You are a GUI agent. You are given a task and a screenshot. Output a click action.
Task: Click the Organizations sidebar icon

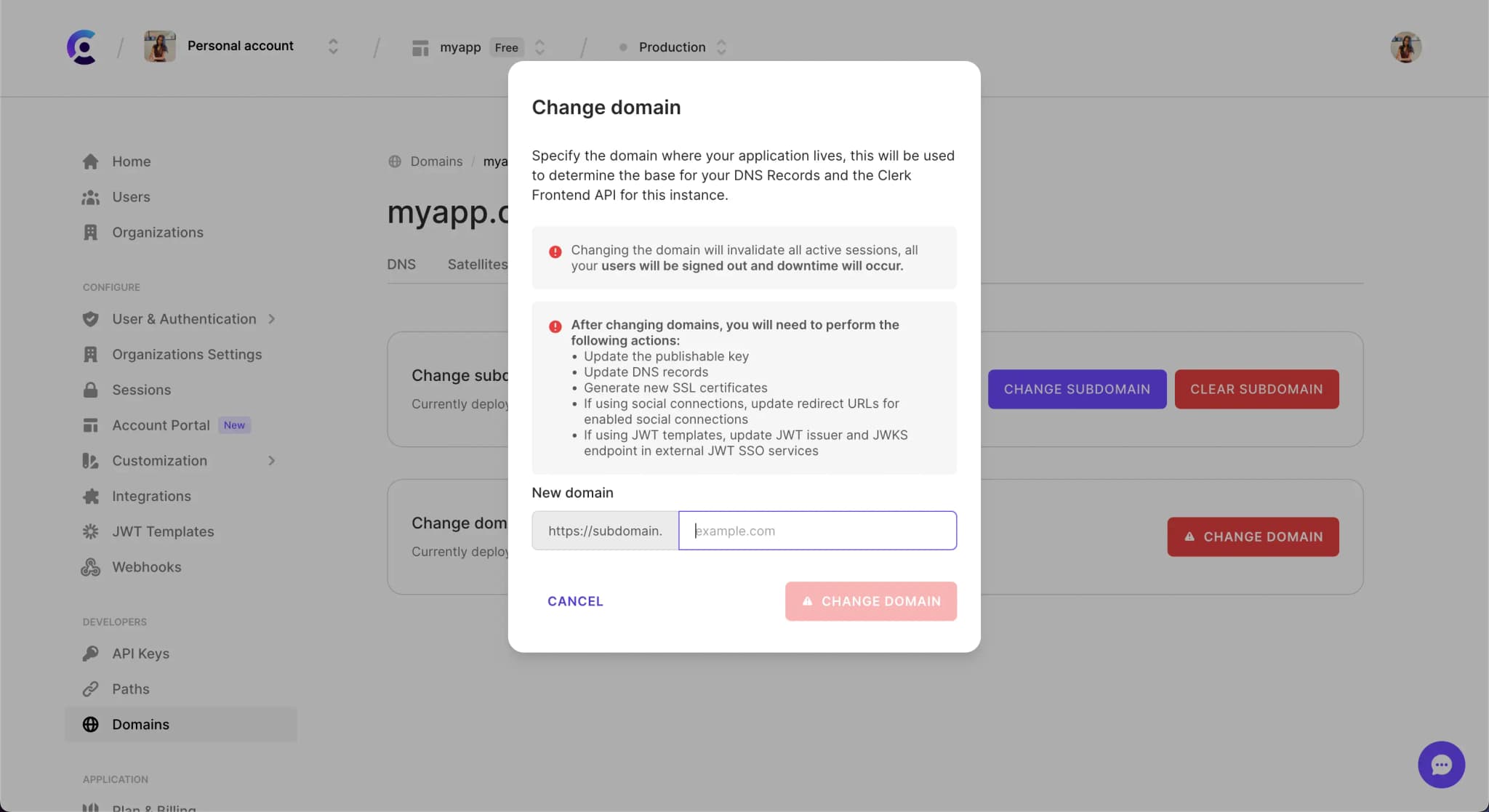(x=90, y=232)
